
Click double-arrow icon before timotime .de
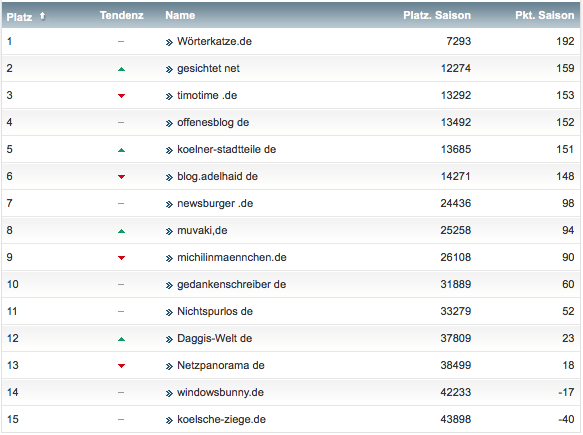169,97
